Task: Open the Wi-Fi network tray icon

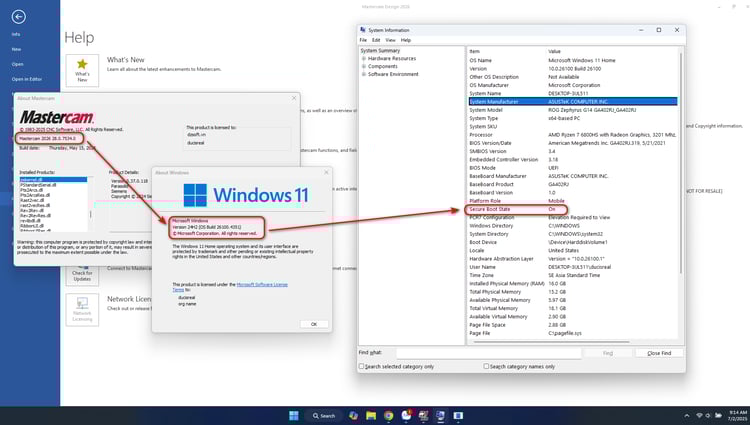Action: pyautogui.click(x=699, y=416)
